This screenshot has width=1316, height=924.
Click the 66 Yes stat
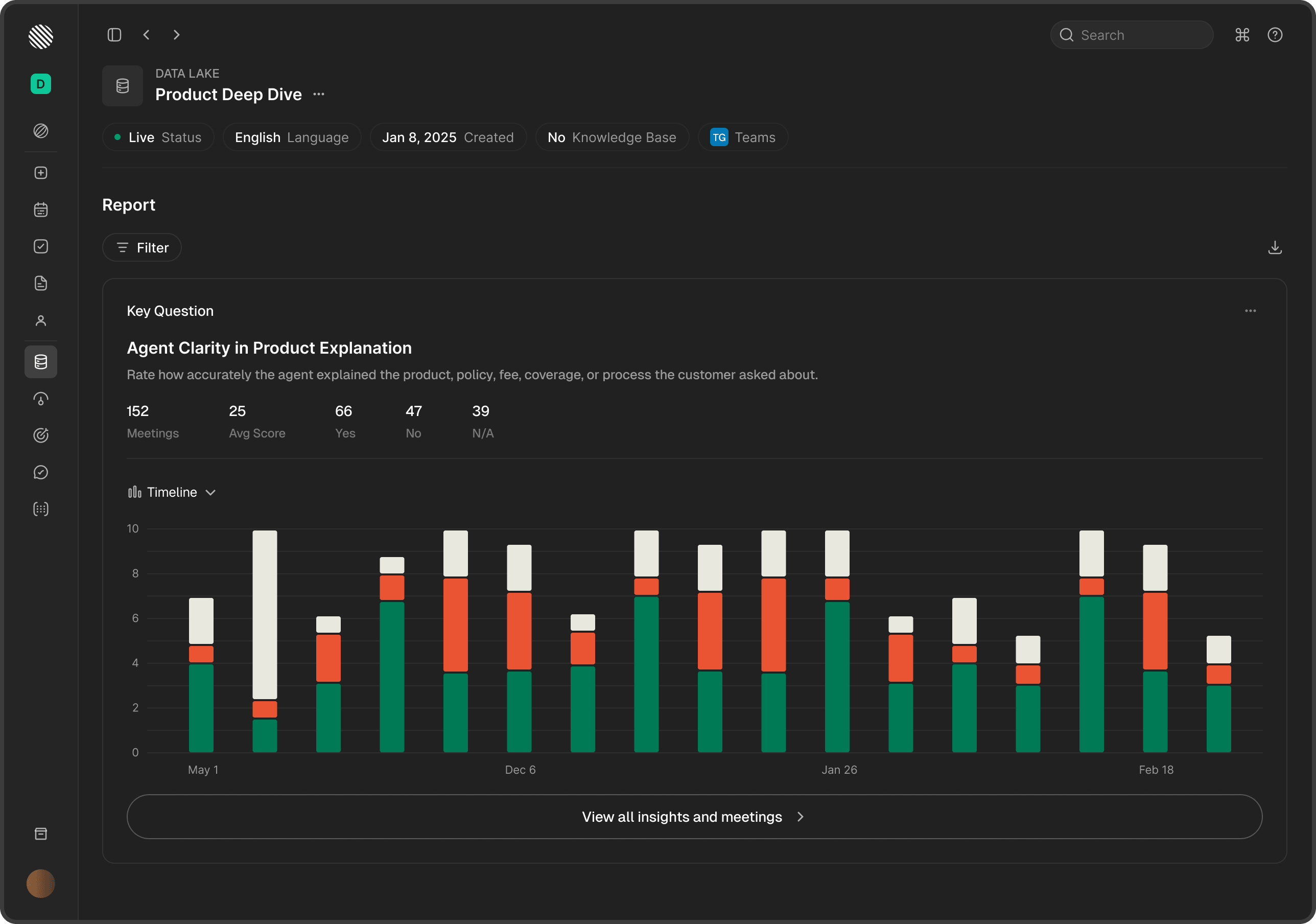click(345, 422)
